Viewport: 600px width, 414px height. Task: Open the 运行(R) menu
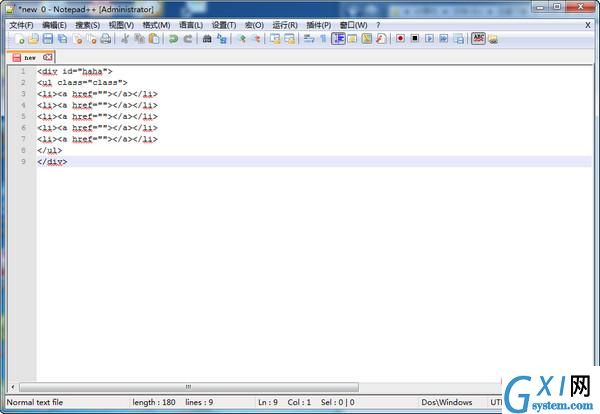point(285,25)
